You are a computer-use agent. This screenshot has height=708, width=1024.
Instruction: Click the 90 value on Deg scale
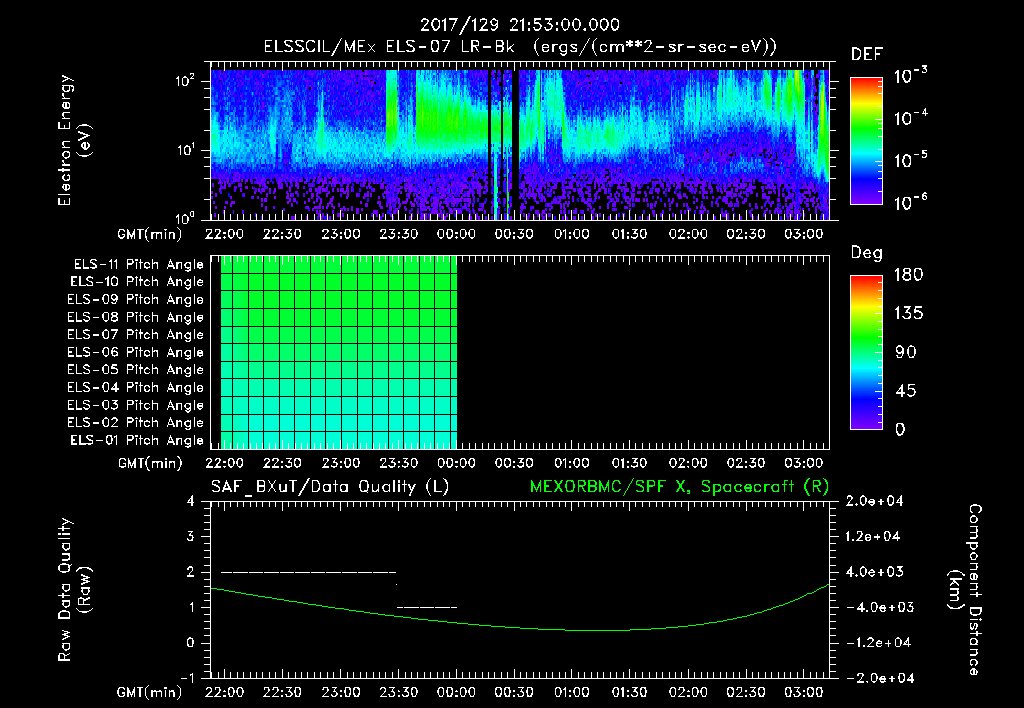click(906, 353)
